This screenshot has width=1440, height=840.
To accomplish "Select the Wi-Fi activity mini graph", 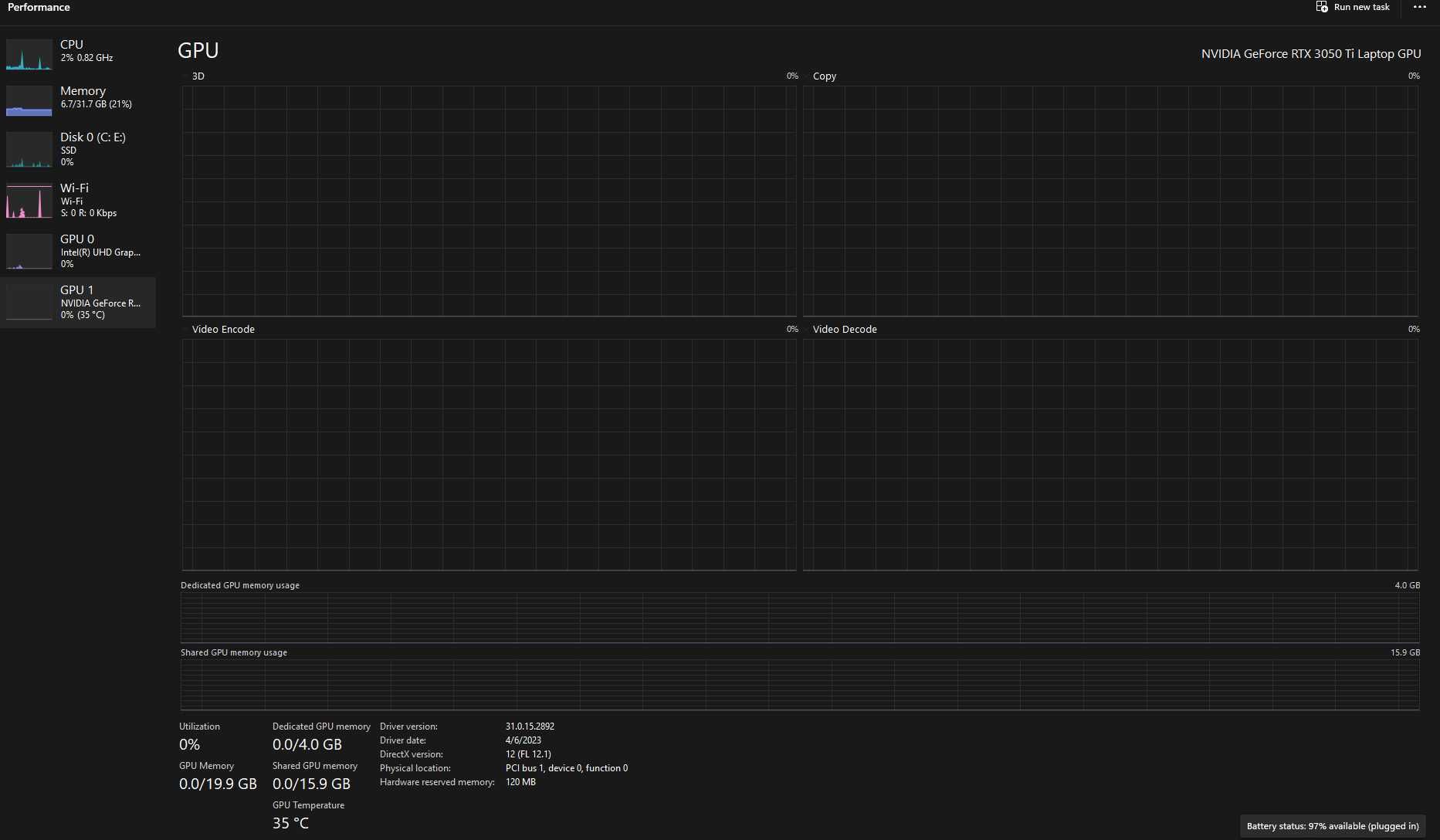I will click(x=29, y=201).
